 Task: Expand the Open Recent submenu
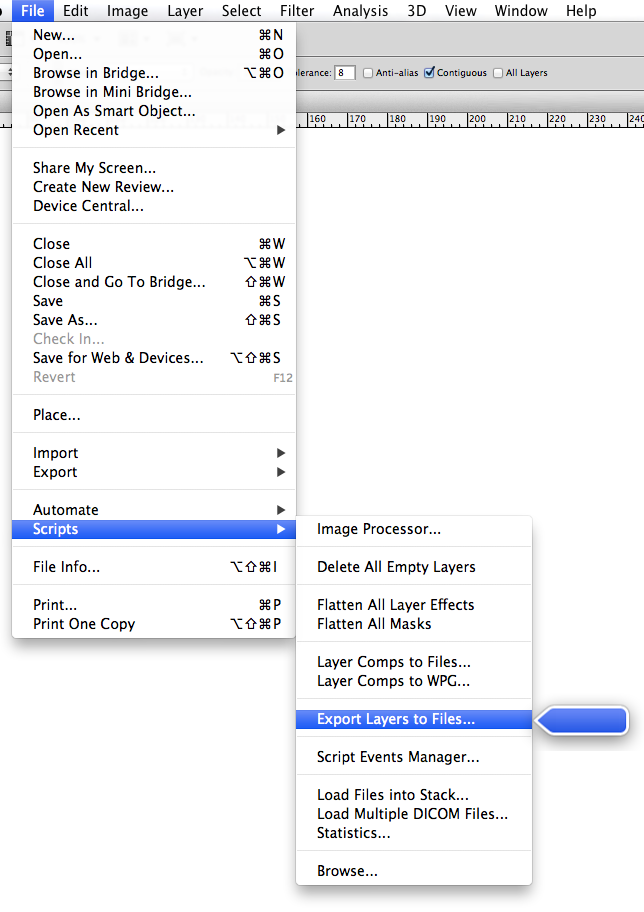[x=154, y=130]
